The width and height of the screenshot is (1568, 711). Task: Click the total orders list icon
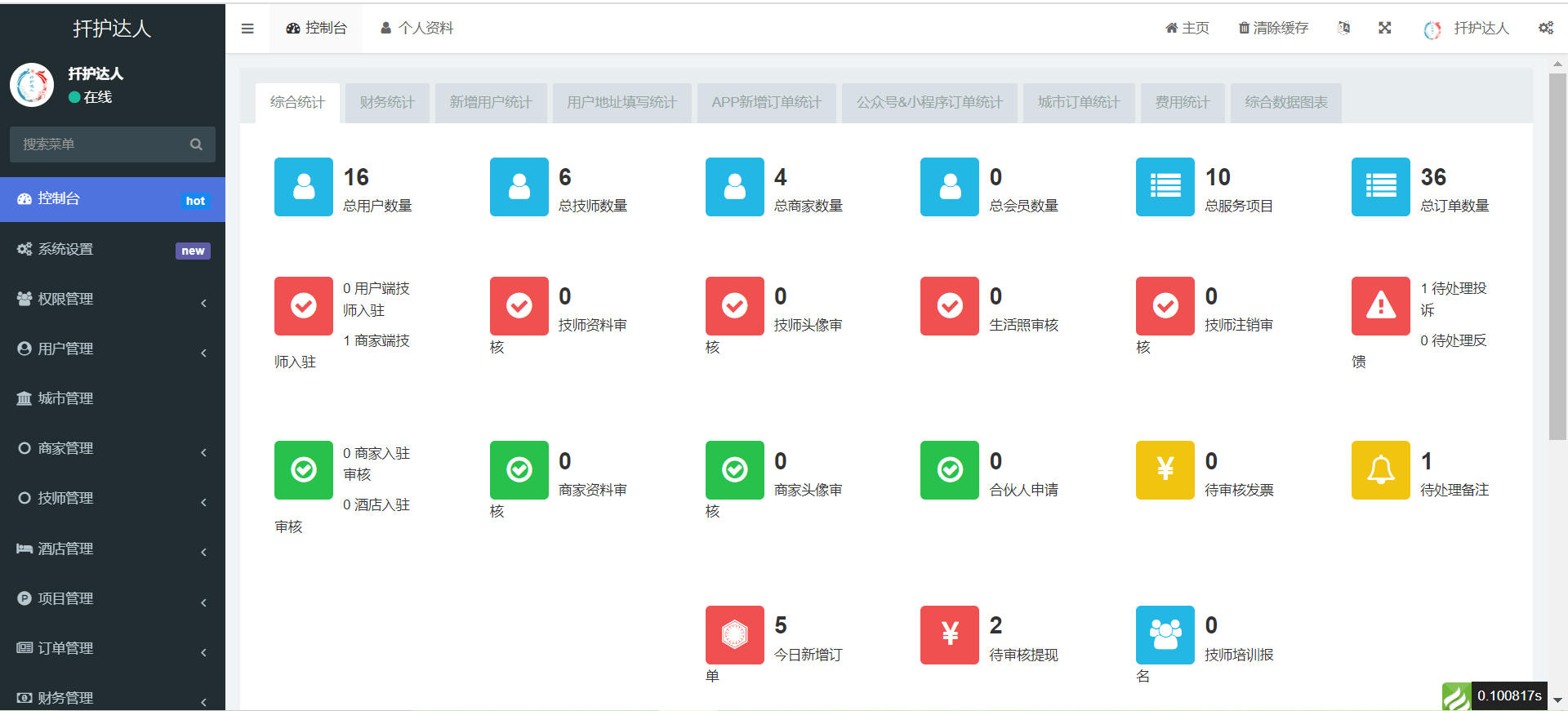(1380, 187)
